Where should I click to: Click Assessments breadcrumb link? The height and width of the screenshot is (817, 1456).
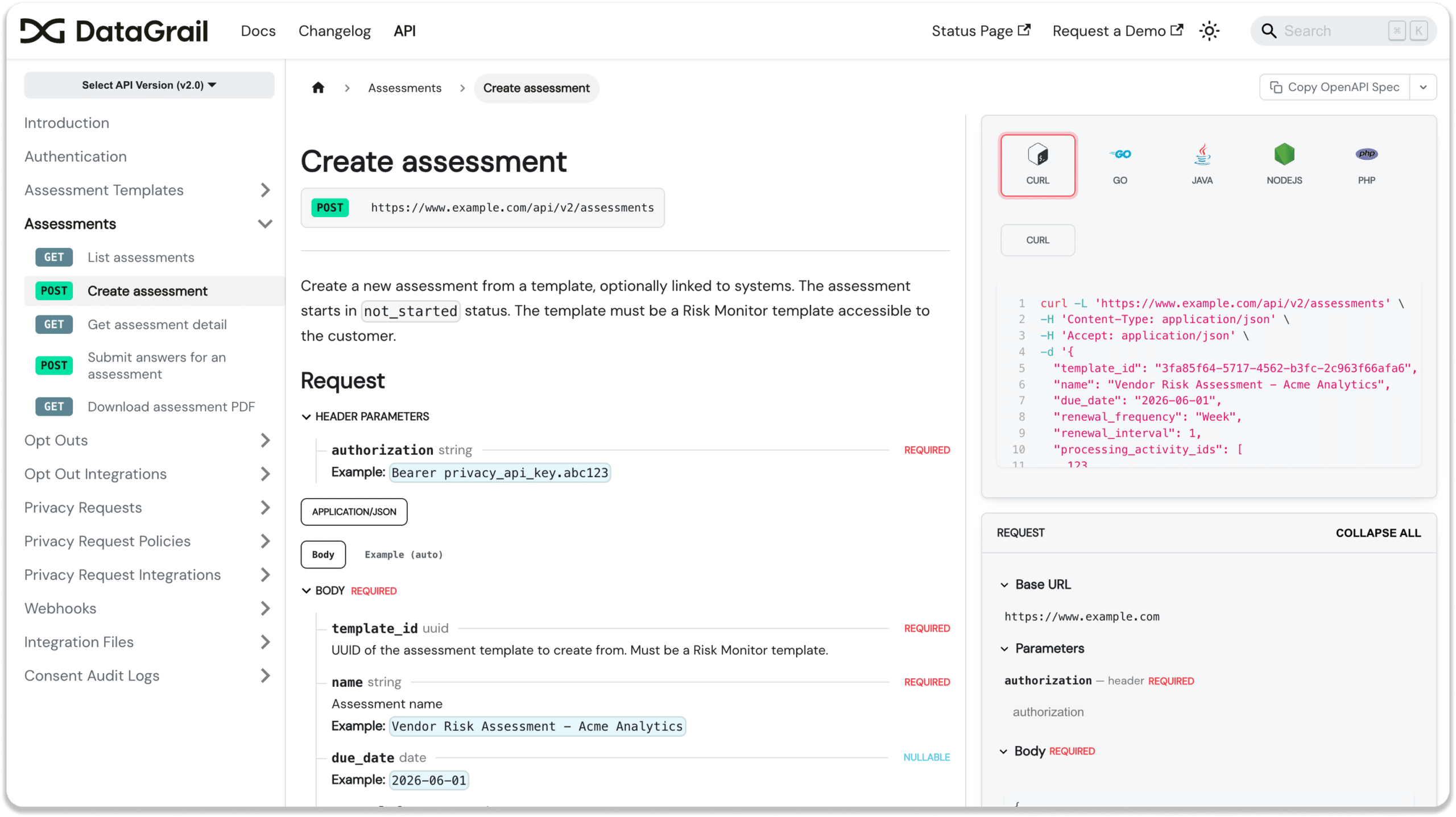pos(404,88)
